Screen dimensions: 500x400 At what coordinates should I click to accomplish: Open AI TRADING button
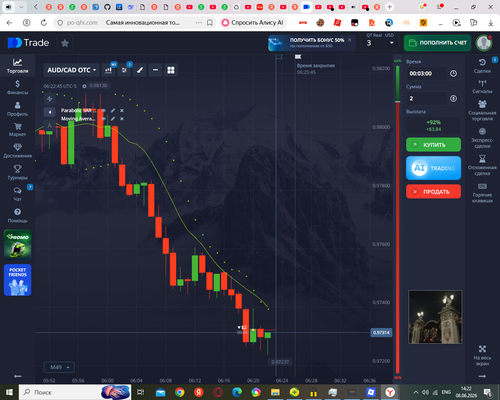coord(433,168)
